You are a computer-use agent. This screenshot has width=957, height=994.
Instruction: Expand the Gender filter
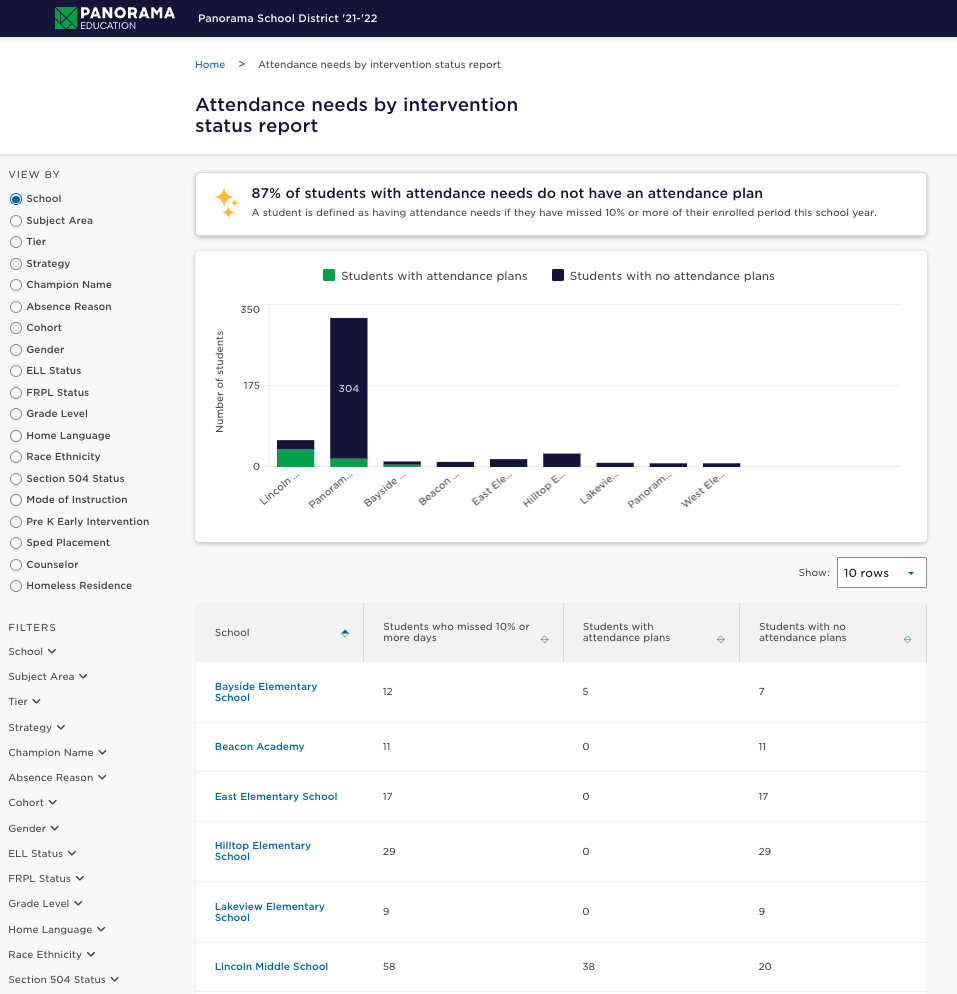[x=34, y=829]
